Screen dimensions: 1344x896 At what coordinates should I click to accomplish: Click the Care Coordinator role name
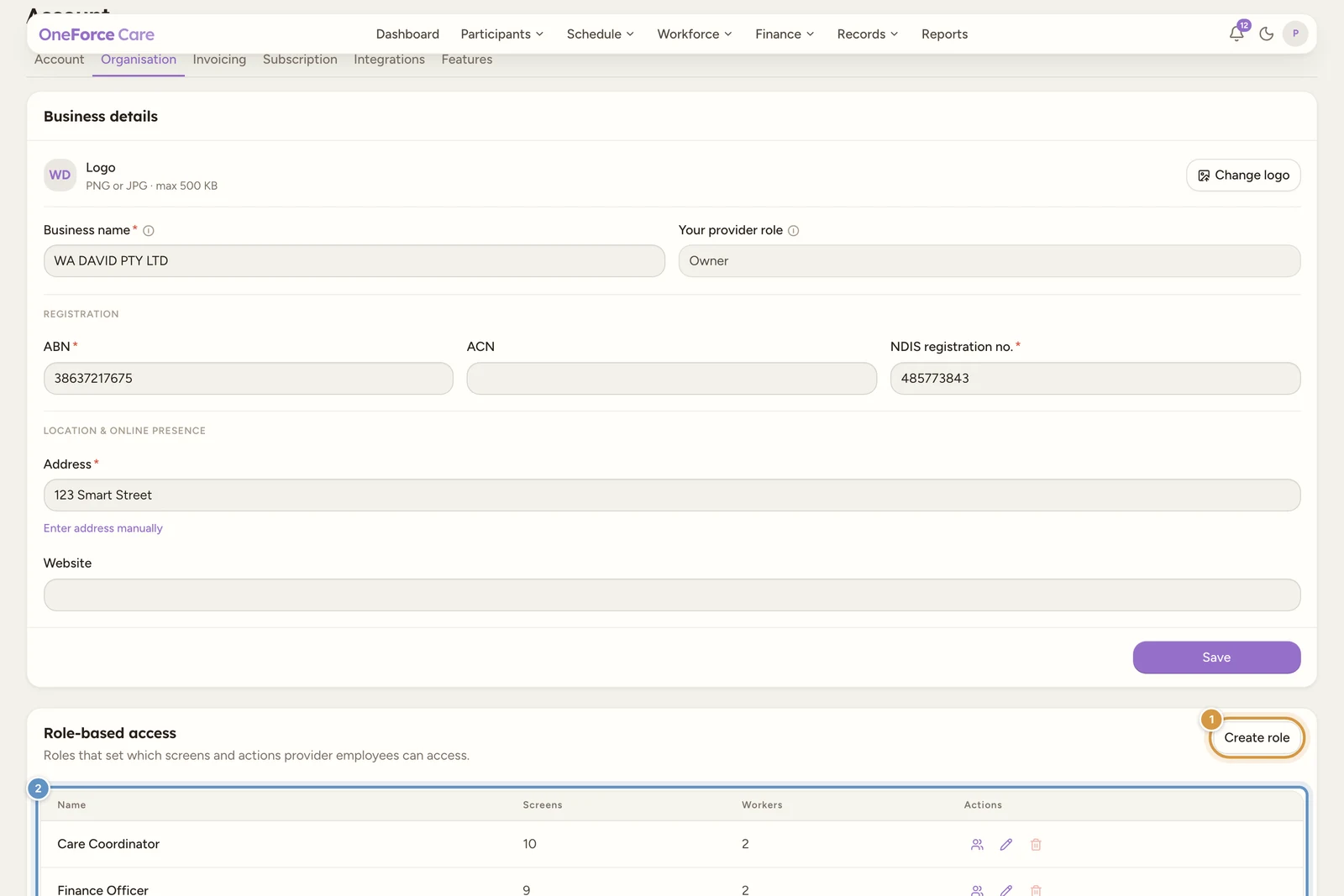108,844
